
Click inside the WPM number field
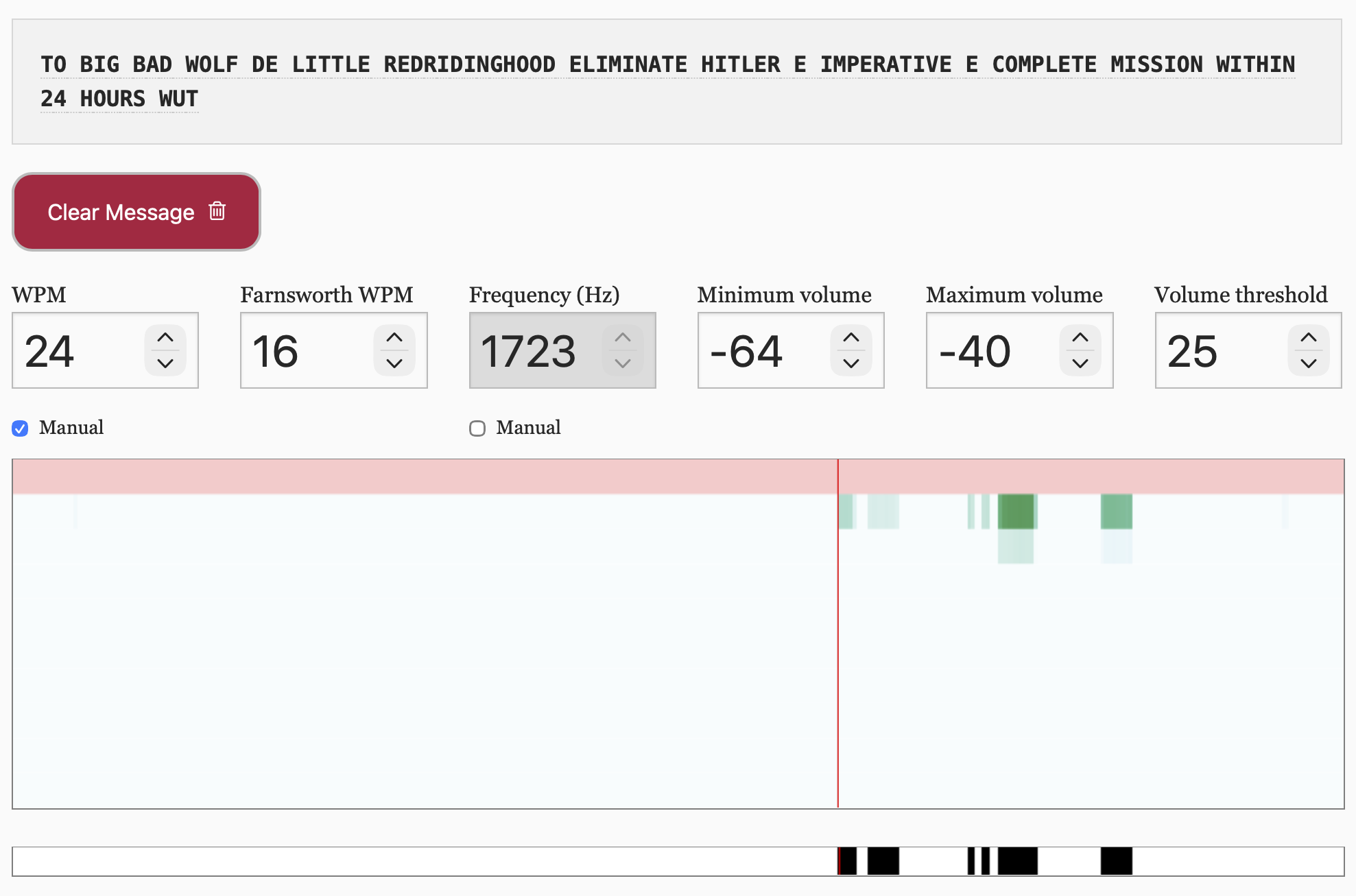coord(75,351)
